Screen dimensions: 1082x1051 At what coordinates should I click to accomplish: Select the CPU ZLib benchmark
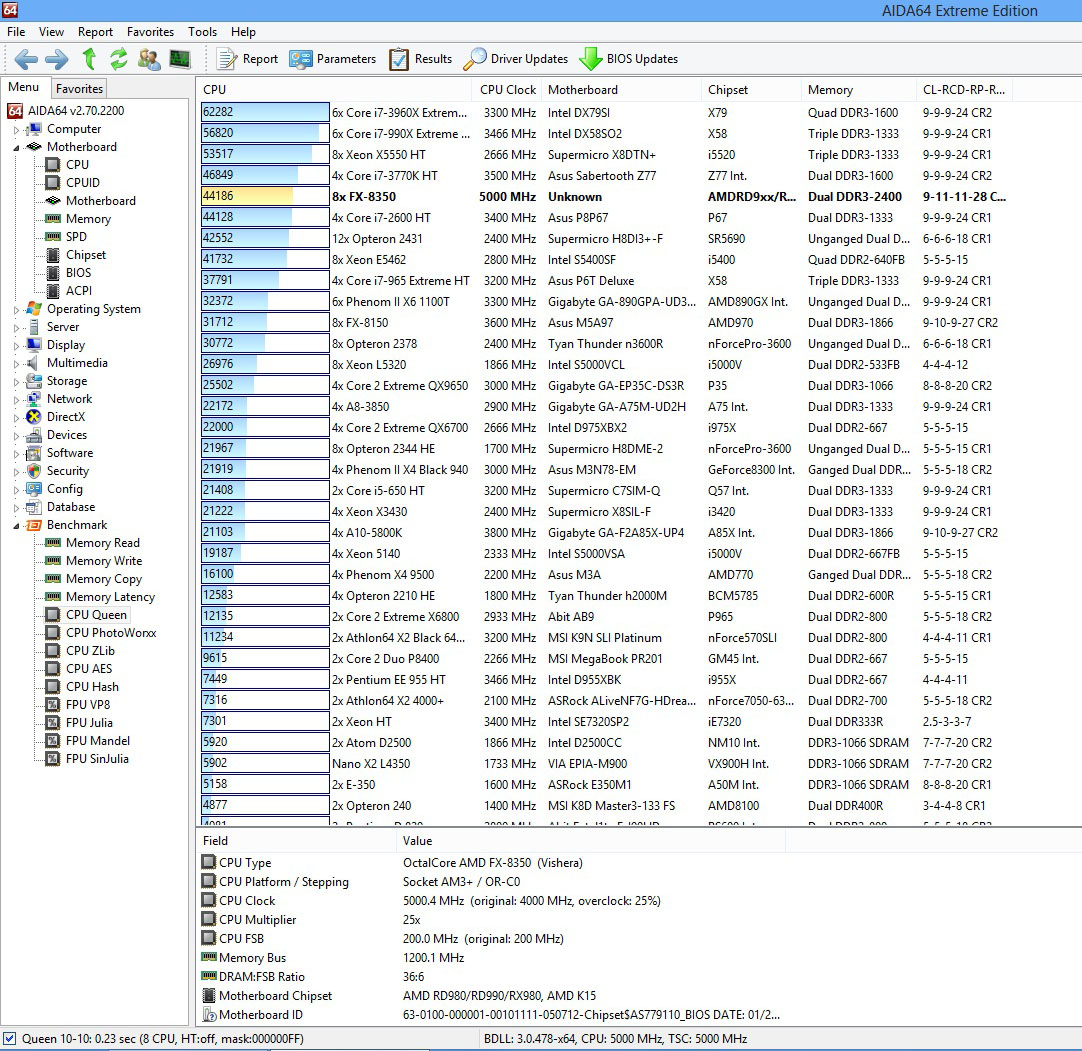[90, 651]
